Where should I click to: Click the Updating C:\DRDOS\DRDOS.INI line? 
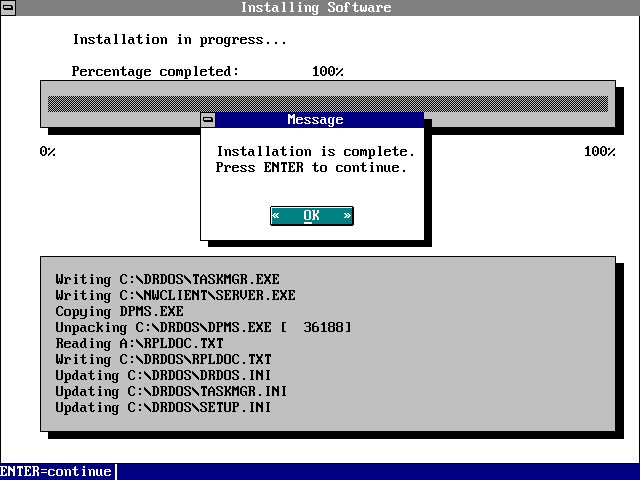[x=164, y=375]
